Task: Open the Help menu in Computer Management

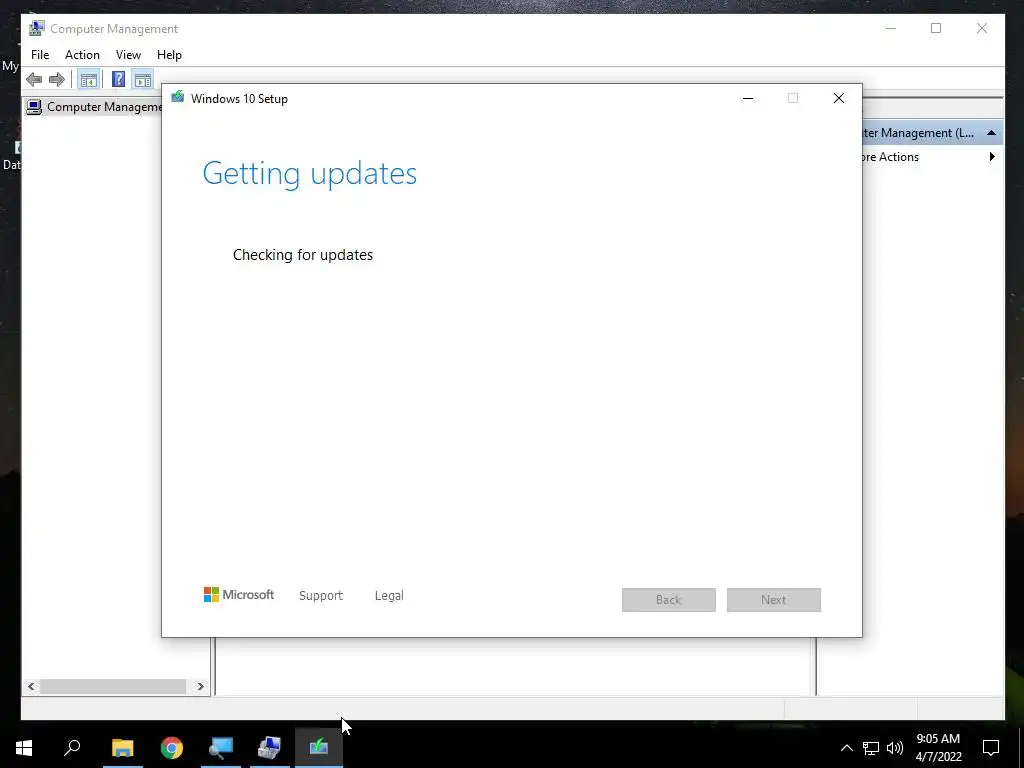Action: tap(169, 55)
